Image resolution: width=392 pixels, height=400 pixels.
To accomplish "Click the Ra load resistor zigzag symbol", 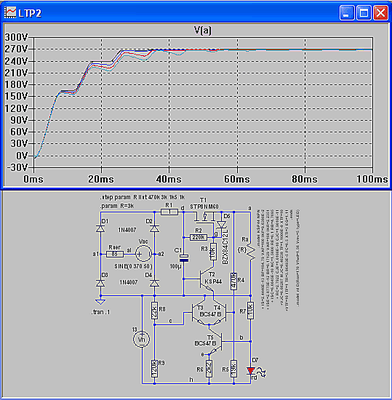I will (x=251, y=252).
